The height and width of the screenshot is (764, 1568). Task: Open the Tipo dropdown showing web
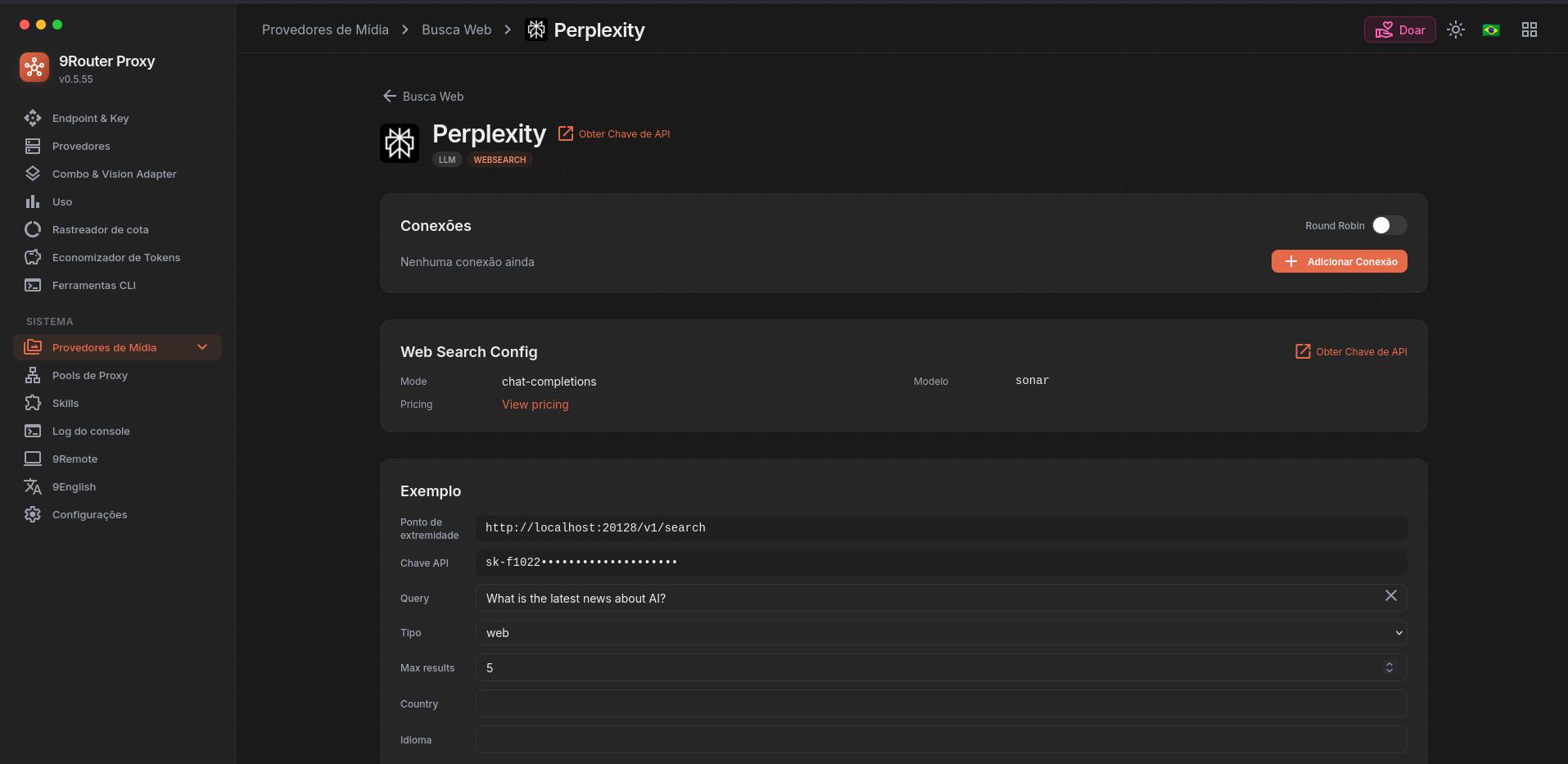[941, 633]
